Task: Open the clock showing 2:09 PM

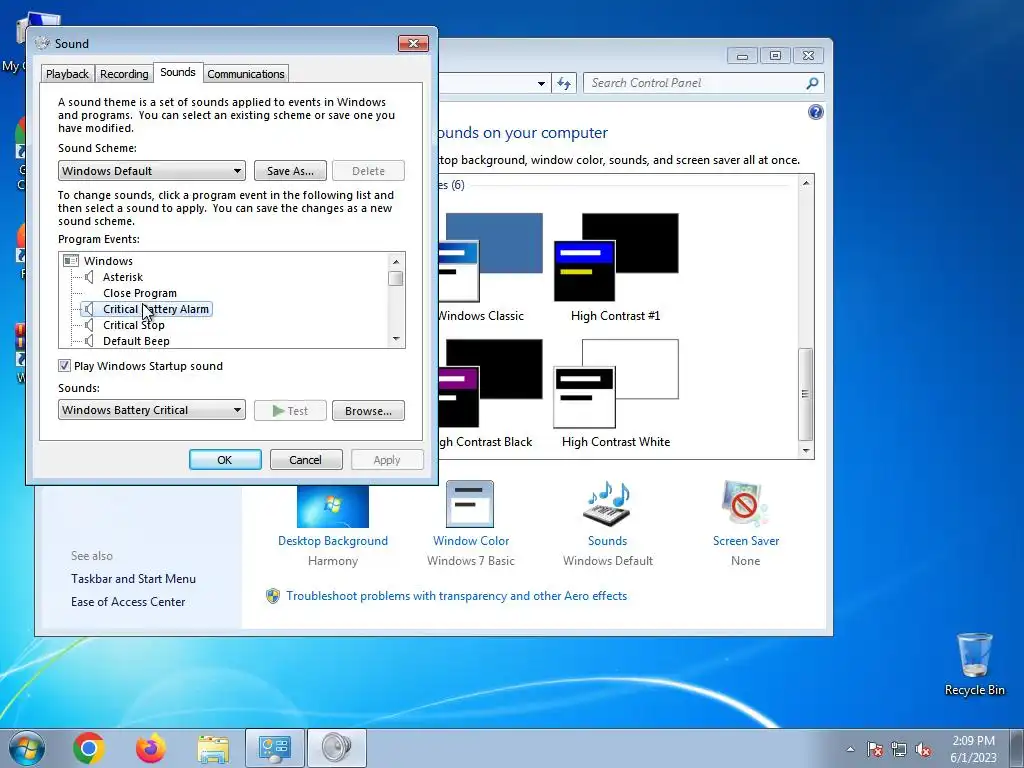Action: [973, 749]
